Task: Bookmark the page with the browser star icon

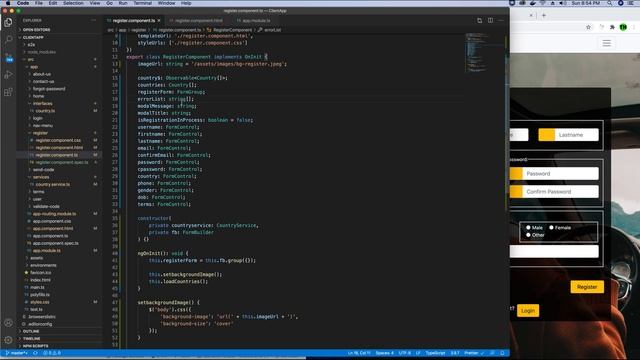Action: 588,27
